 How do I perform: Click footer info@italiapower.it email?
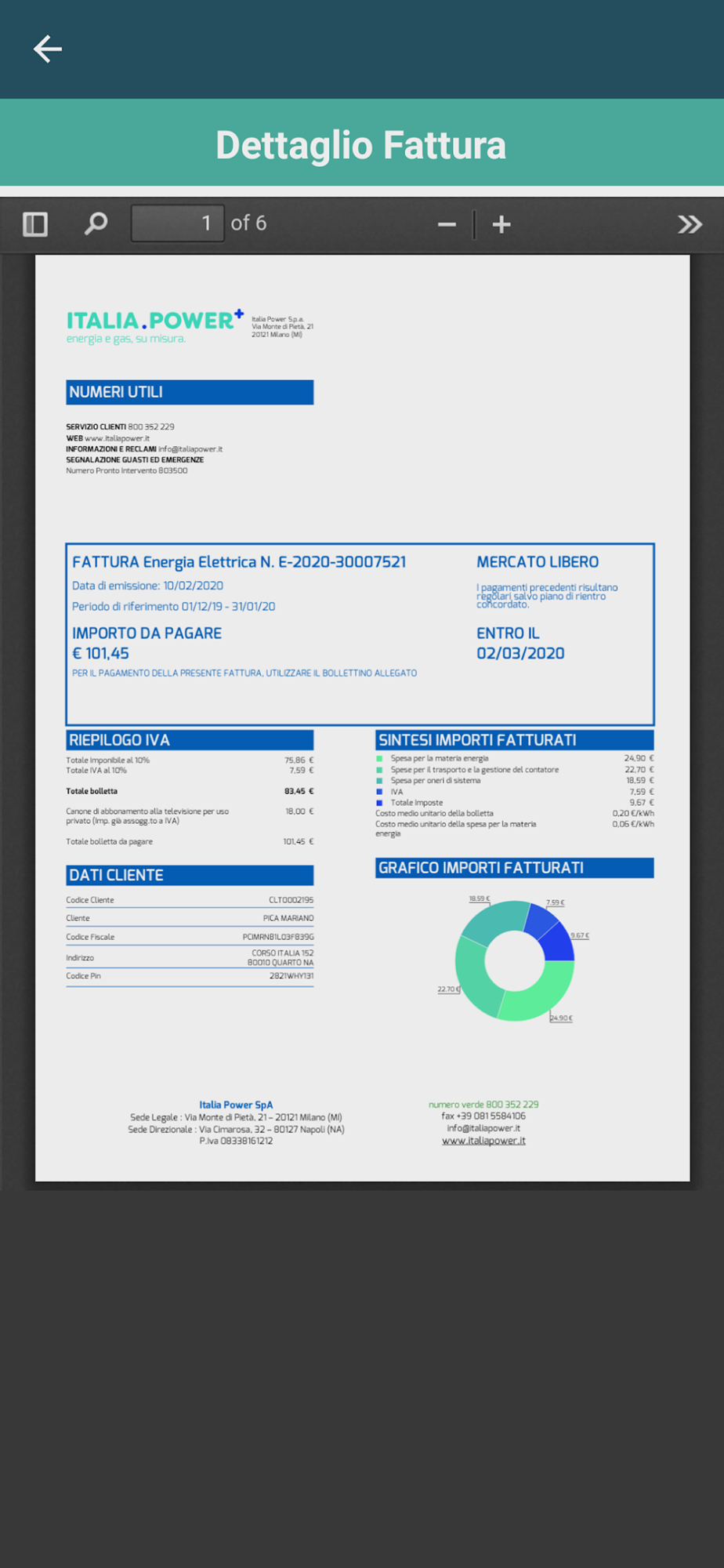tap(483, 1128)
